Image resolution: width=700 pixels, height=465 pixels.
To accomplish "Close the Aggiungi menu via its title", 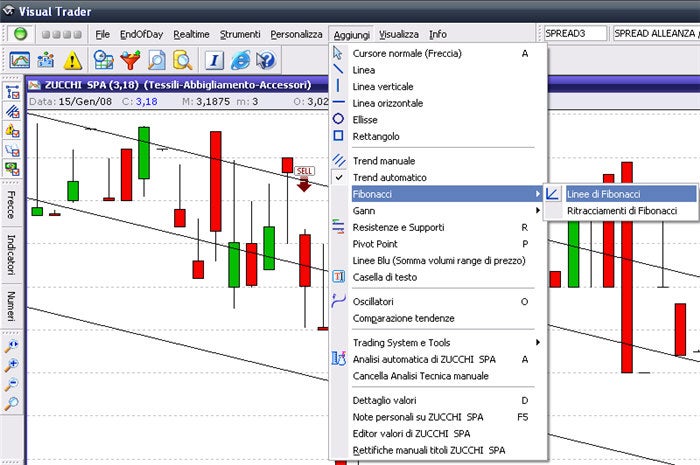I will point(351,35).
